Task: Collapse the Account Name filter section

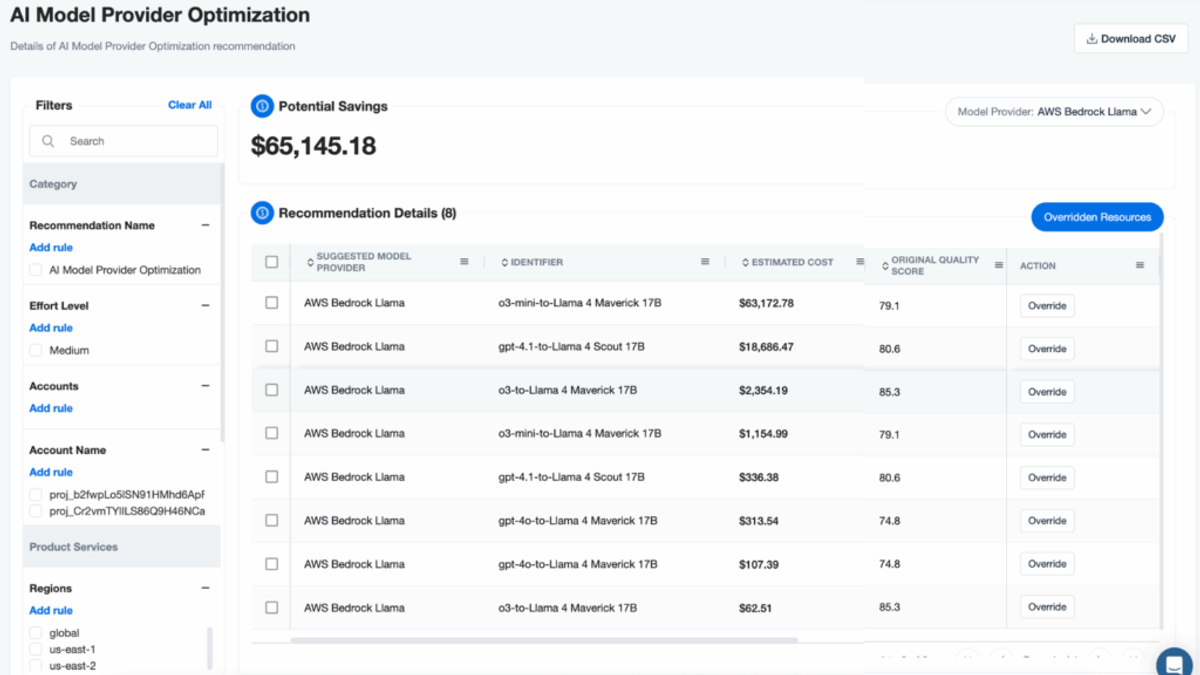Action: 205,450
